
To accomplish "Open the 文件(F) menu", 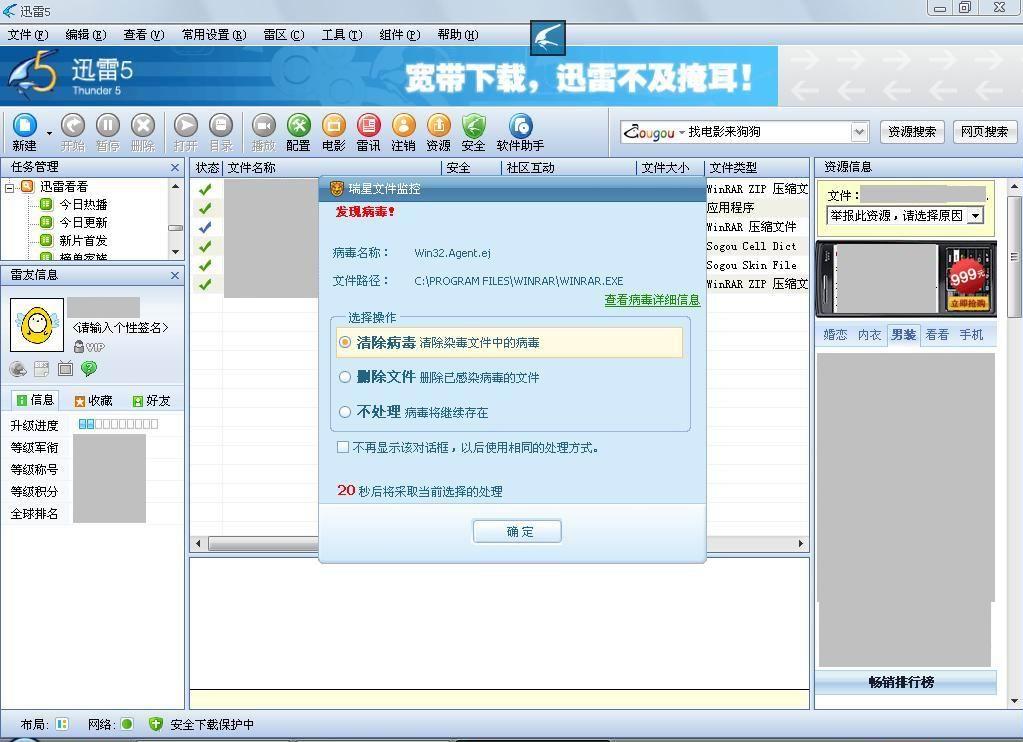I will point(28,35).
